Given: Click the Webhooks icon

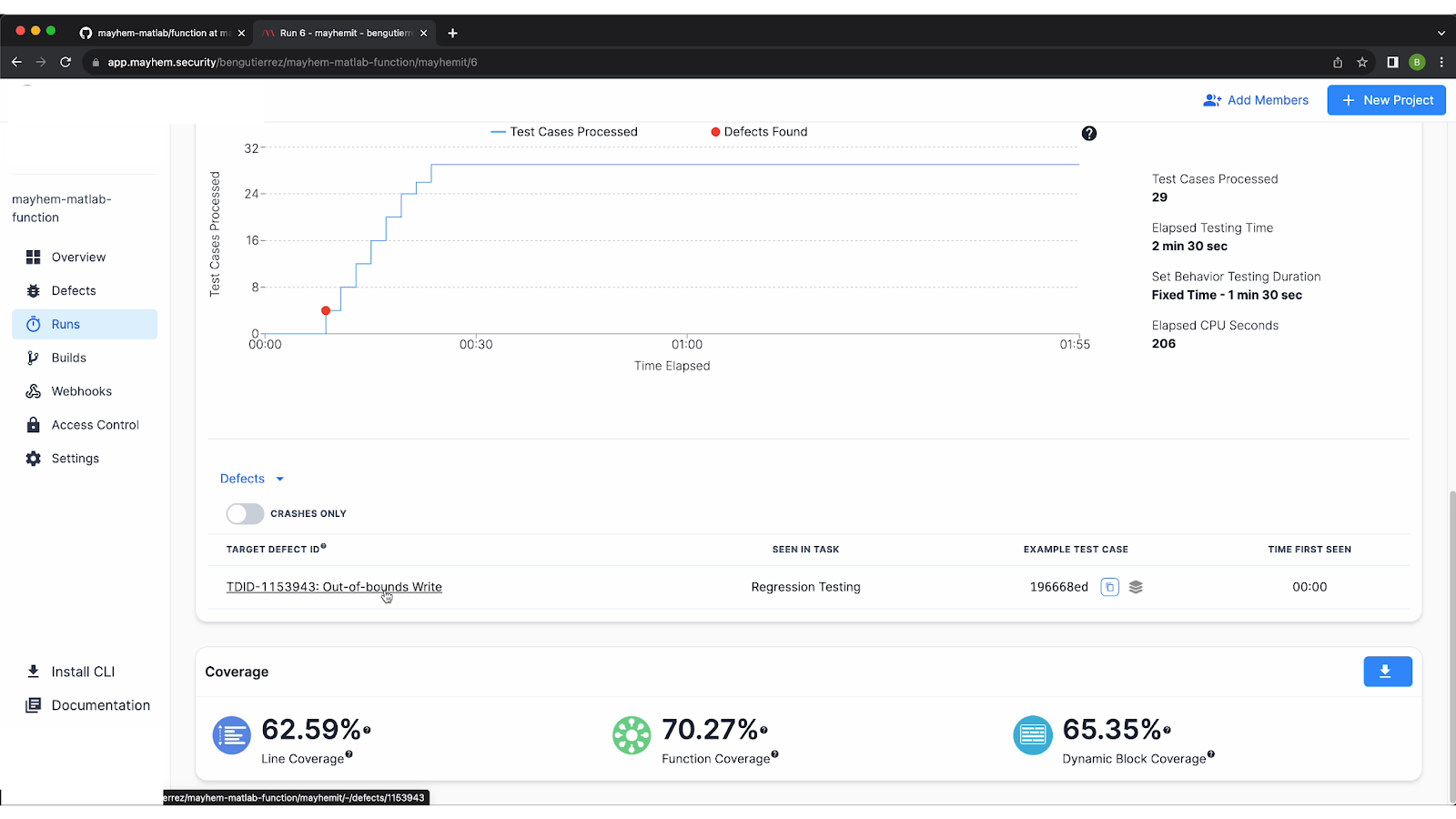Looking at the screenshot, I should [34, 391].
